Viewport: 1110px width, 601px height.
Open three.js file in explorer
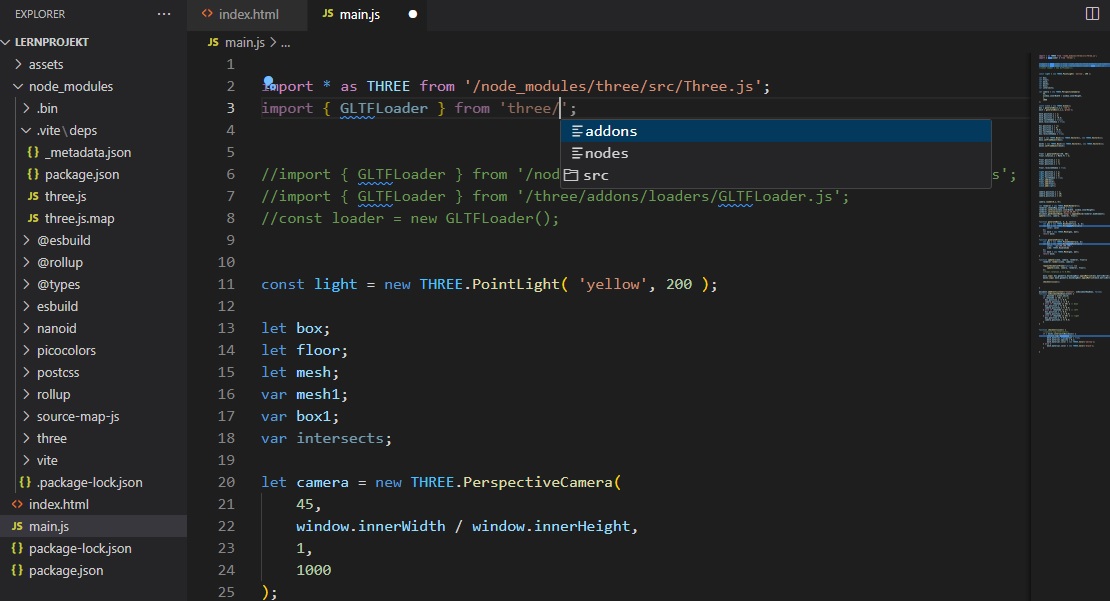click(93, 196)
